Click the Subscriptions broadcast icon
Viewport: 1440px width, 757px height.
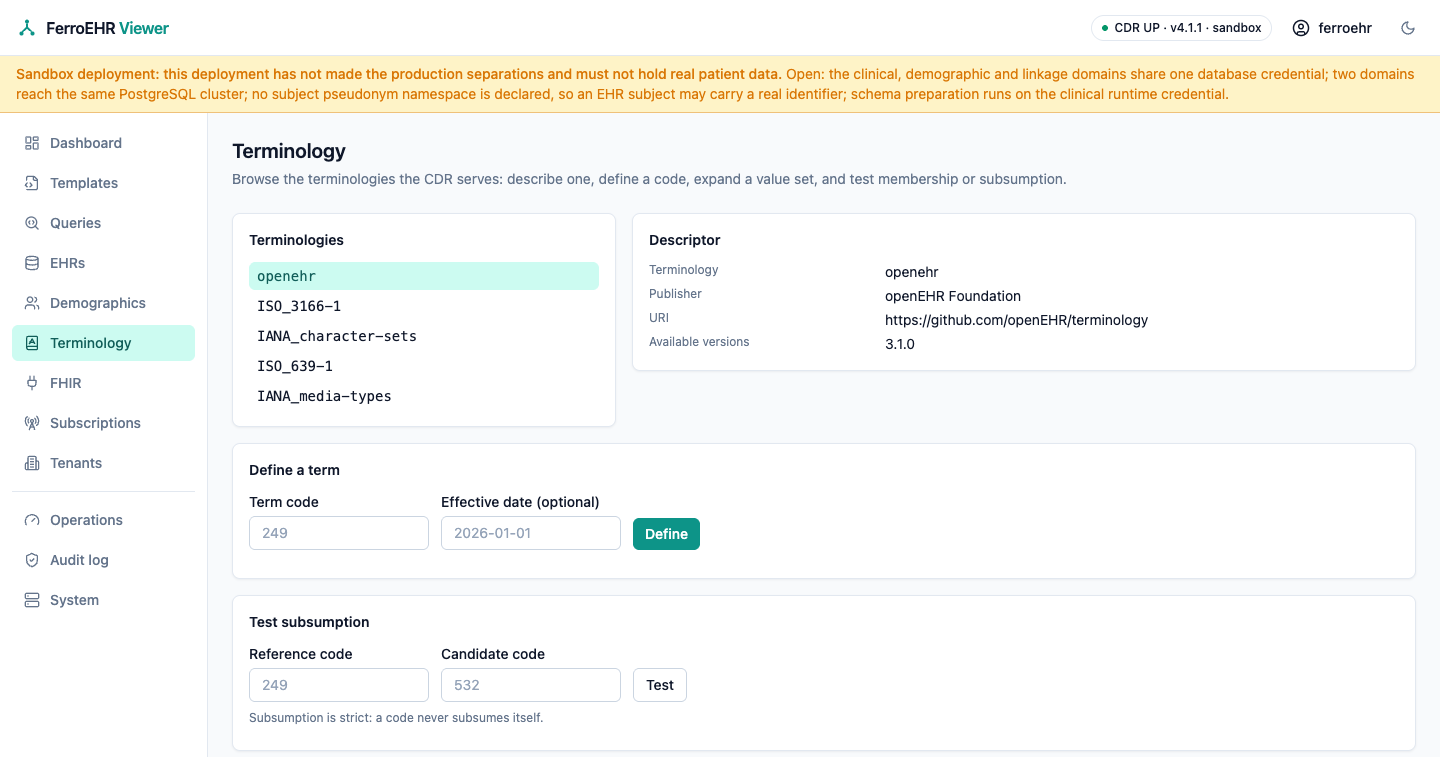(32, 423)
